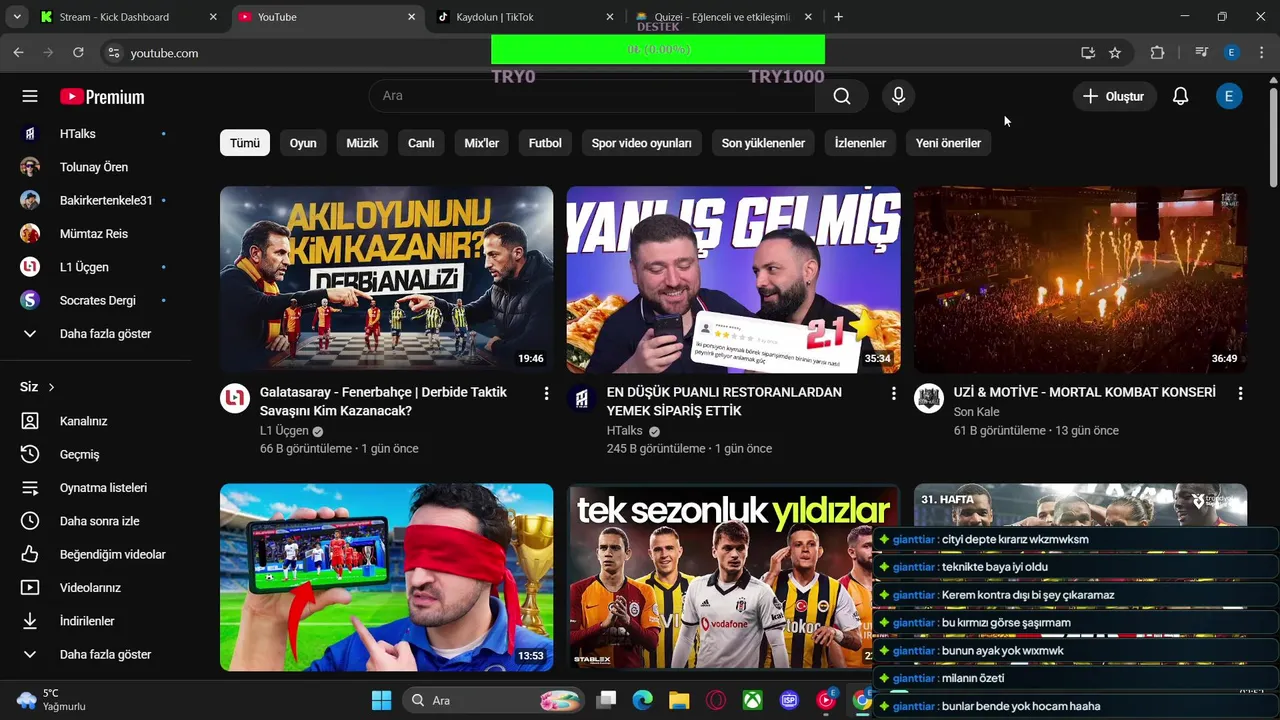Go back in the browser

pyautogui.click(x=18, y=52)
